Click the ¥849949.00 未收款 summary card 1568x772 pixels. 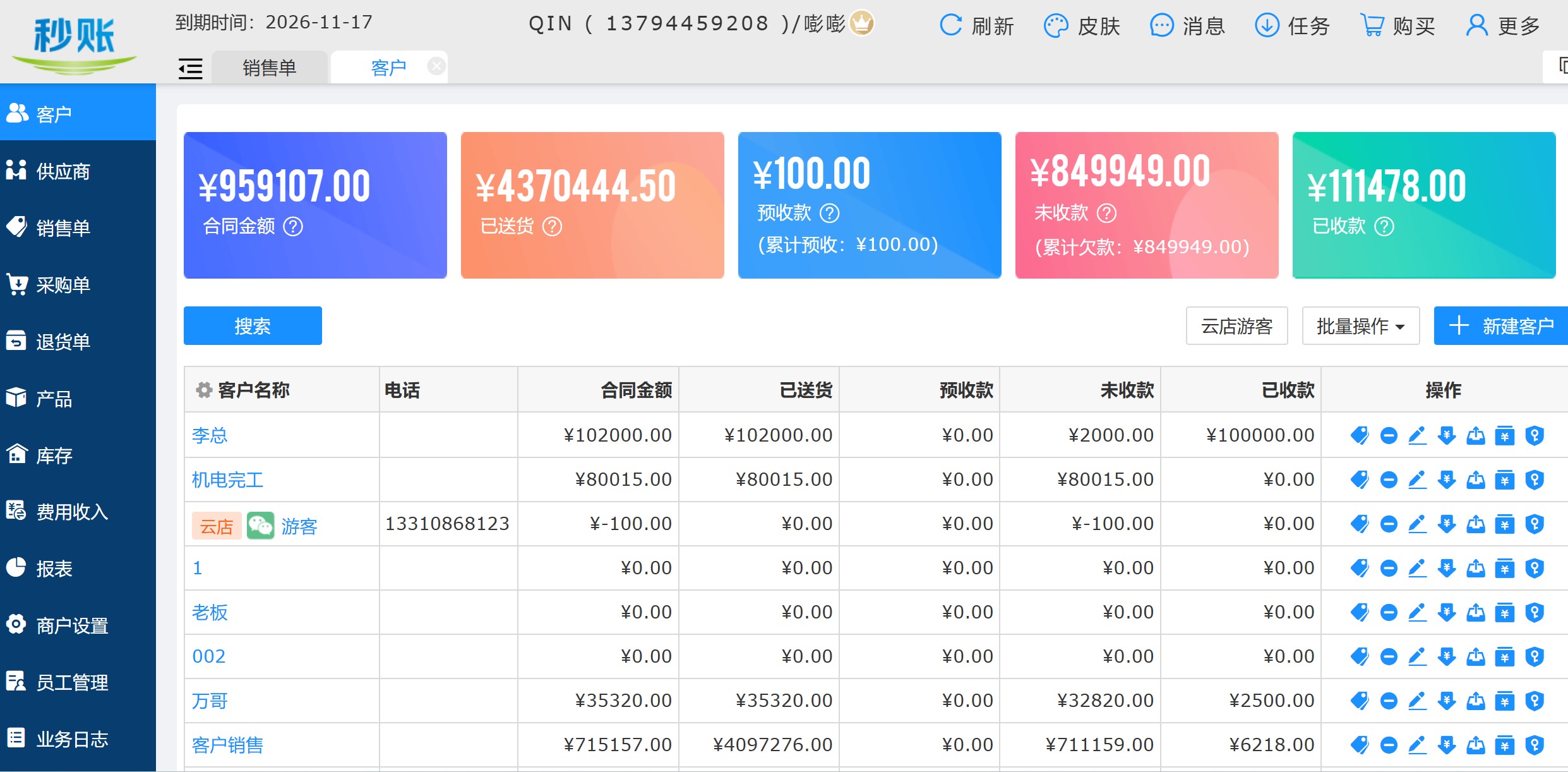coord(1147,205)
